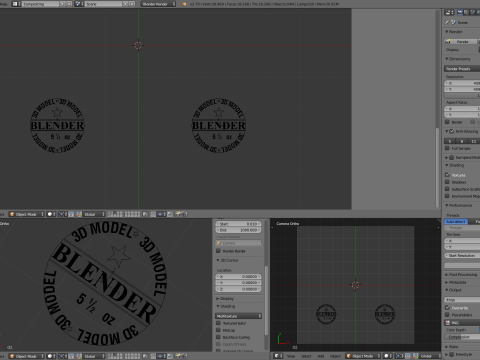Open editor type selector in camera view header

[x=278, y=356]
